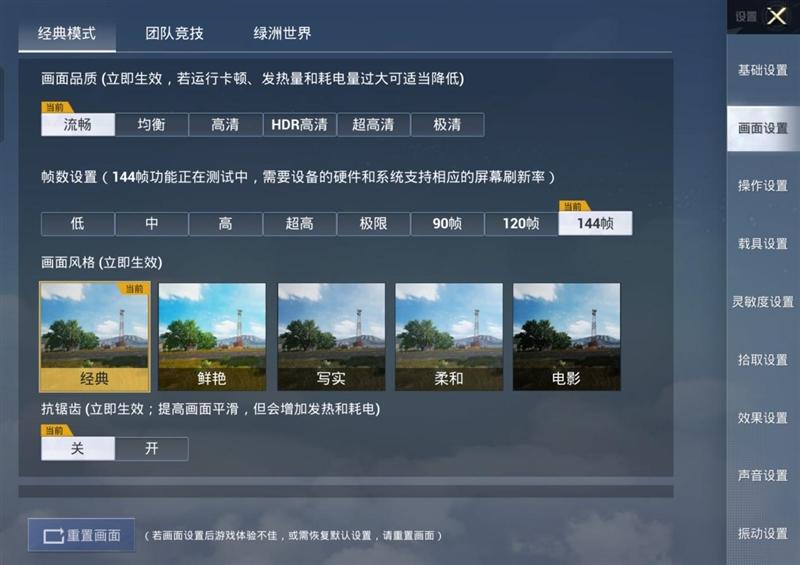Set graphics quality to 极清

pos(447,125)
